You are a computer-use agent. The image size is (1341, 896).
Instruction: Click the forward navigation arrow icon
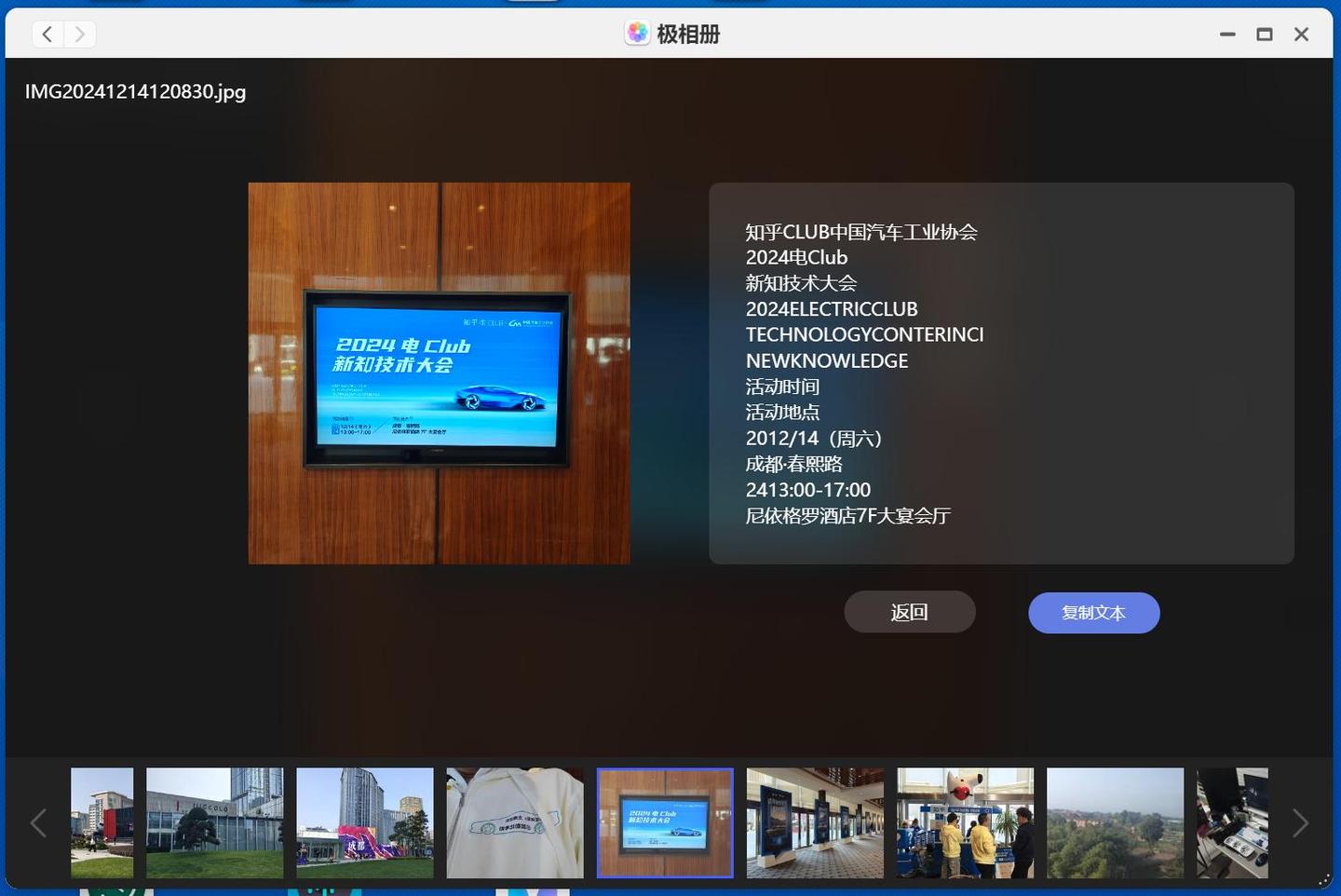79,34
